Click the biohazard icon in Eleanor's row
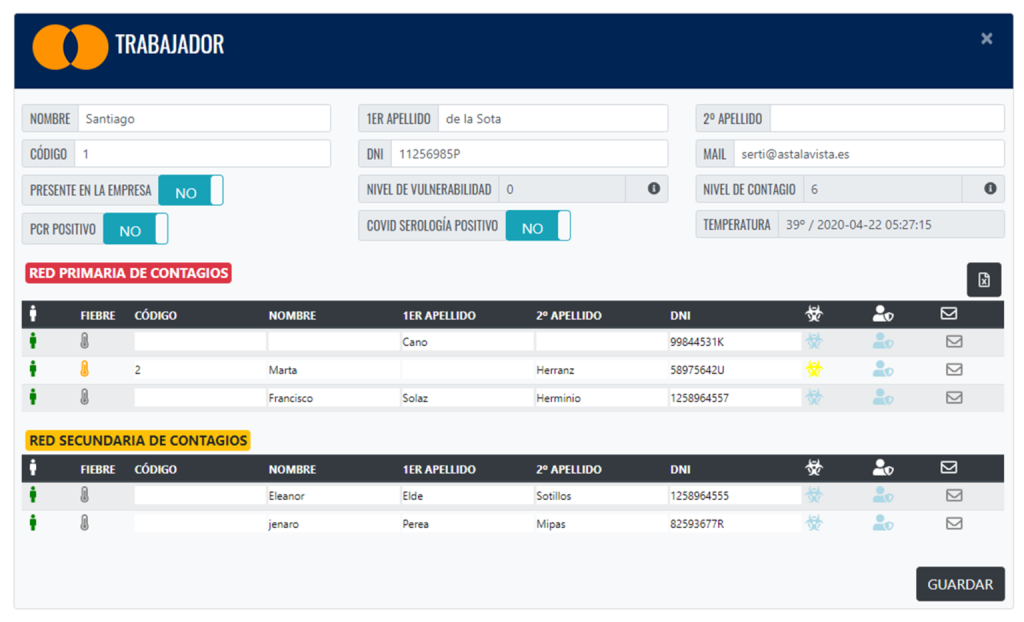This screenshot has width=1024, height=622. pyautogui.click(x=814, y=495)
